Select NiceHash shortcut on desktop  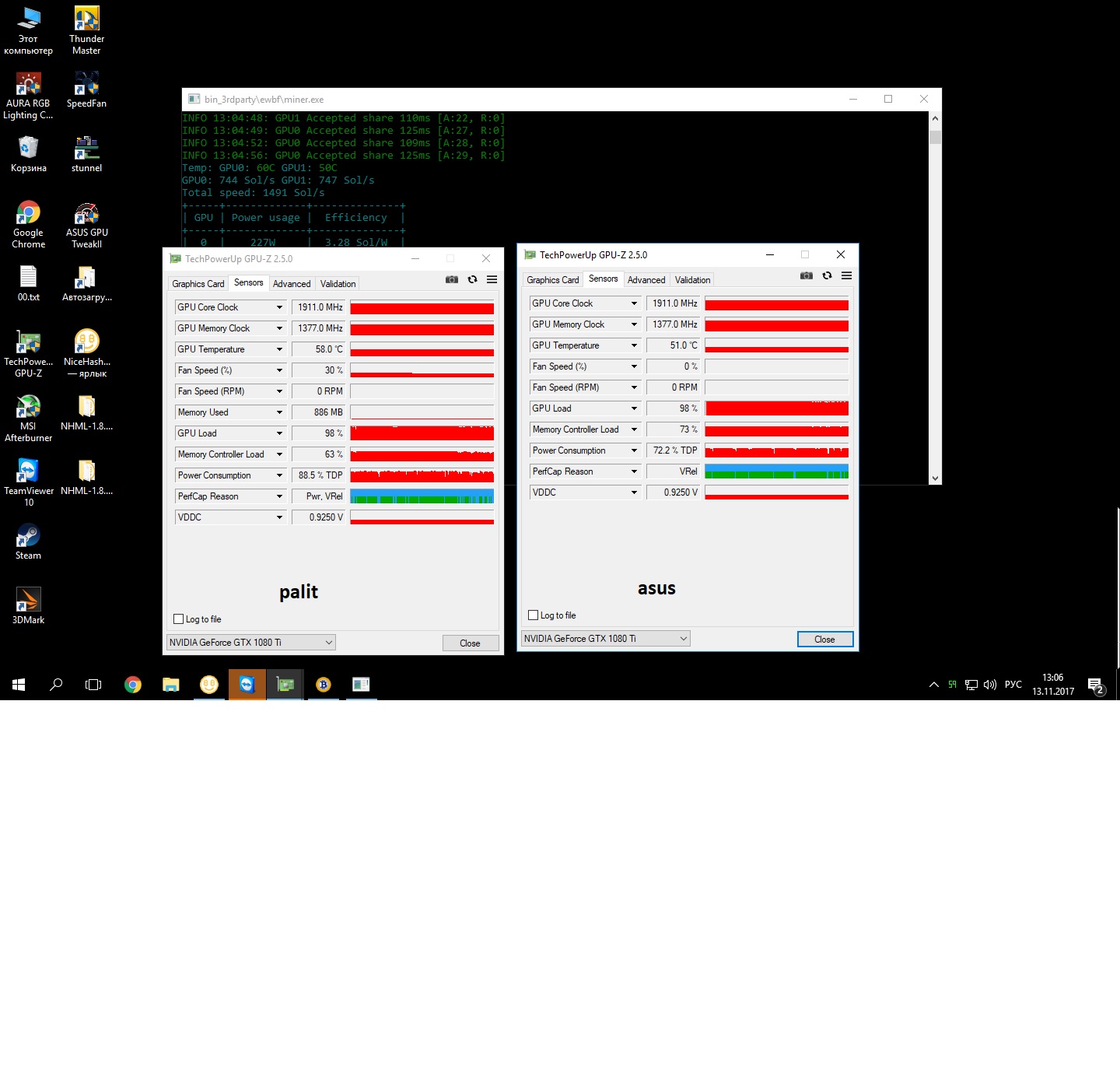point(86,354)
